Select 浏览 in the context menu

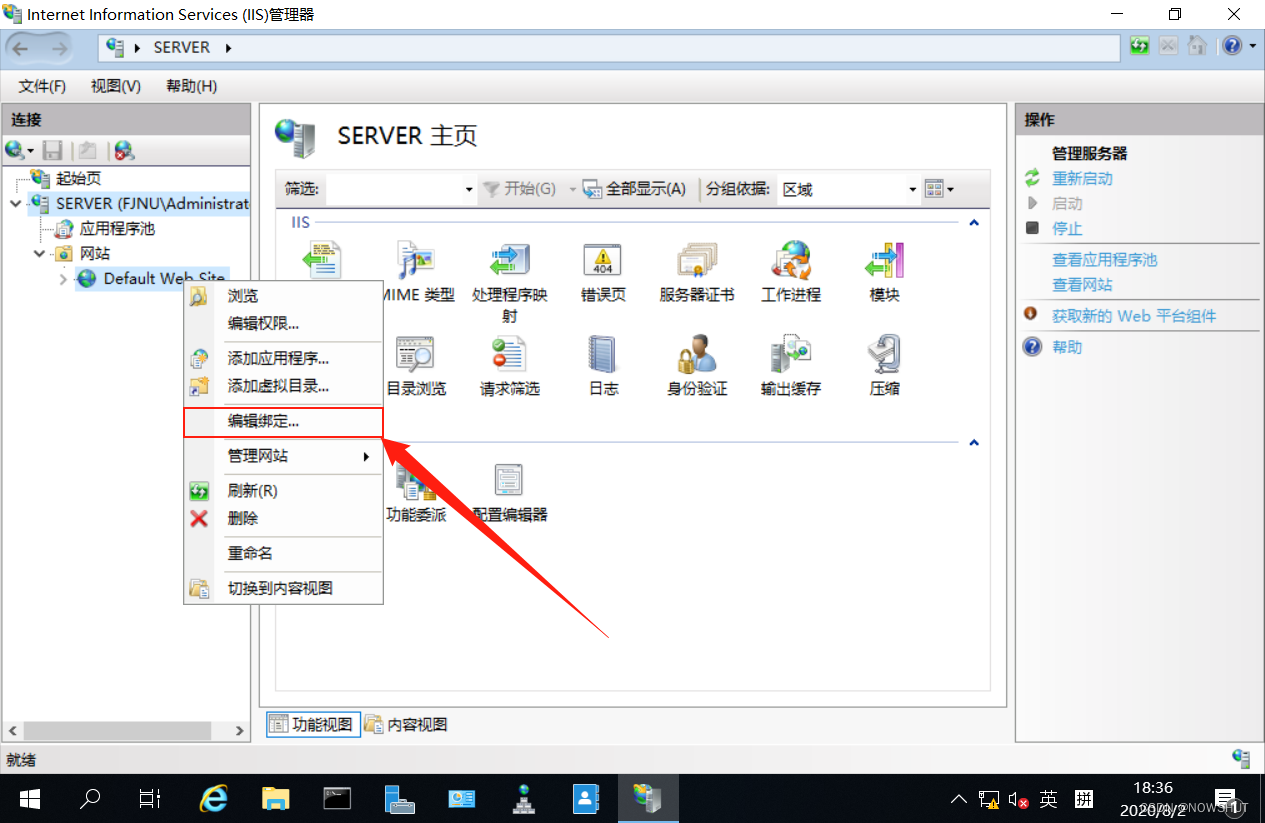pos(284,296)
